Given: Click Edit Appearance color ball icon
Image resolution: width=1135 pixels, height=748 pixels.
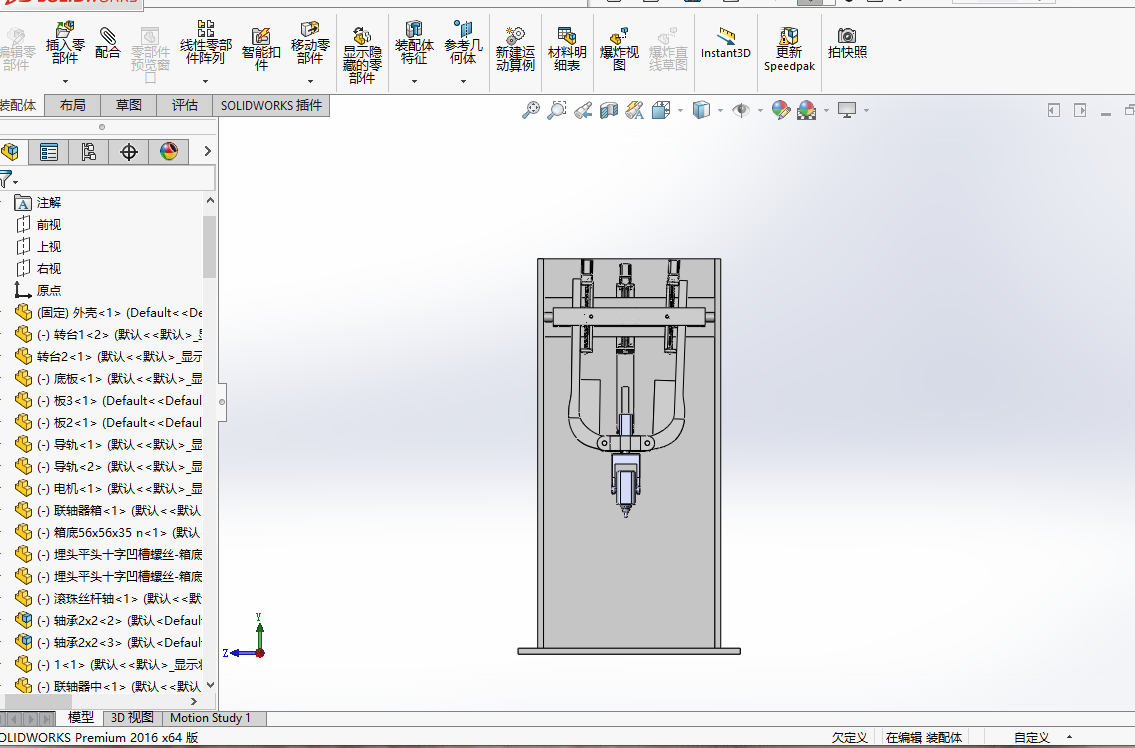Looking at the screenshot, I should point(780,110).
